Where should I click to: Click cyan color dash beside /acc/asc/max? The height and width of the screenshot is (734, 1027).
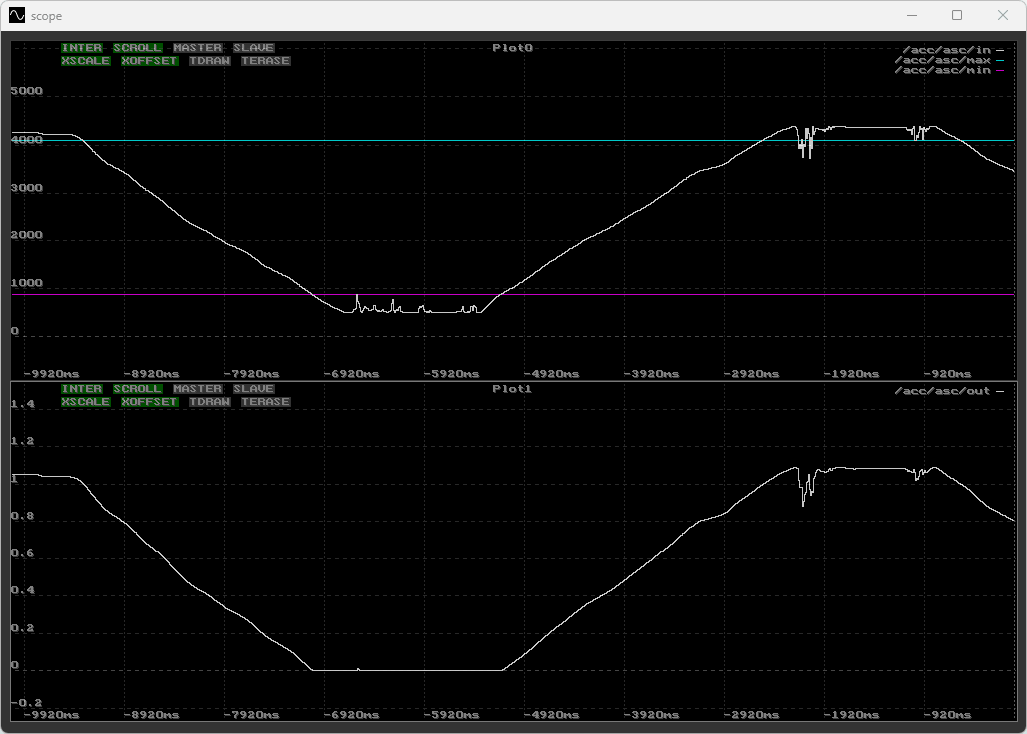[1000, 60]
